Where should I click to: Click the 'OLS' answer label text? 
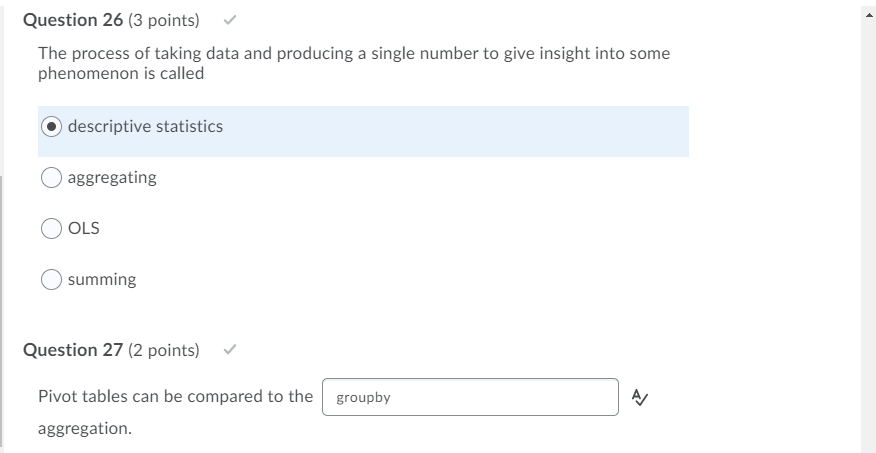84,228
